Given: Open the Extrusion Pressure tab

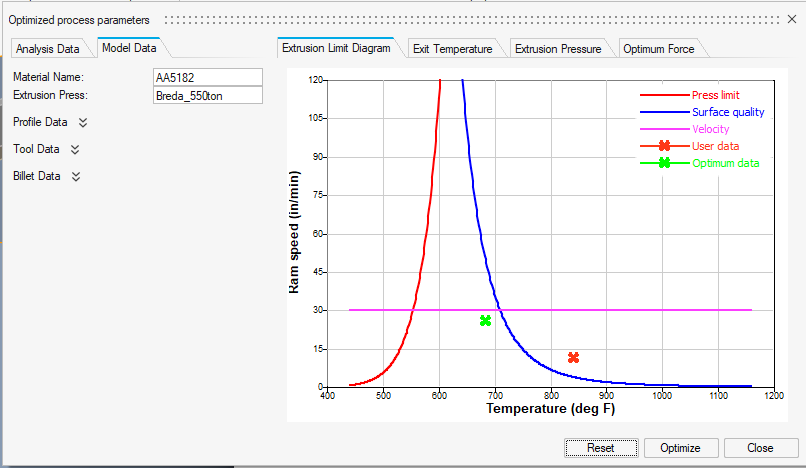Looking at the screenshot, I should coord(558,49).
